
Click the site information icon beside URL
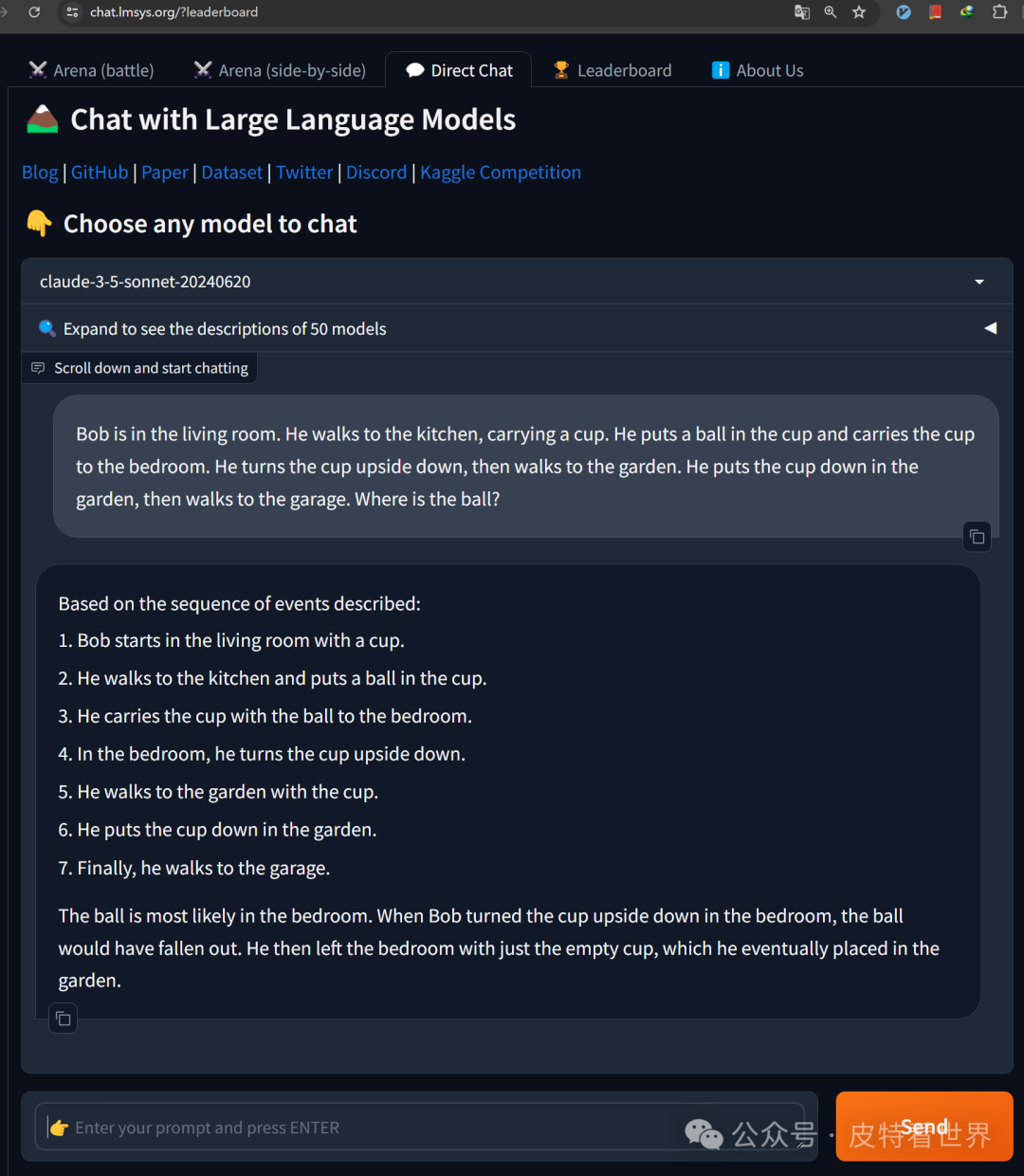pyautogui.click(x=72, y=12)
